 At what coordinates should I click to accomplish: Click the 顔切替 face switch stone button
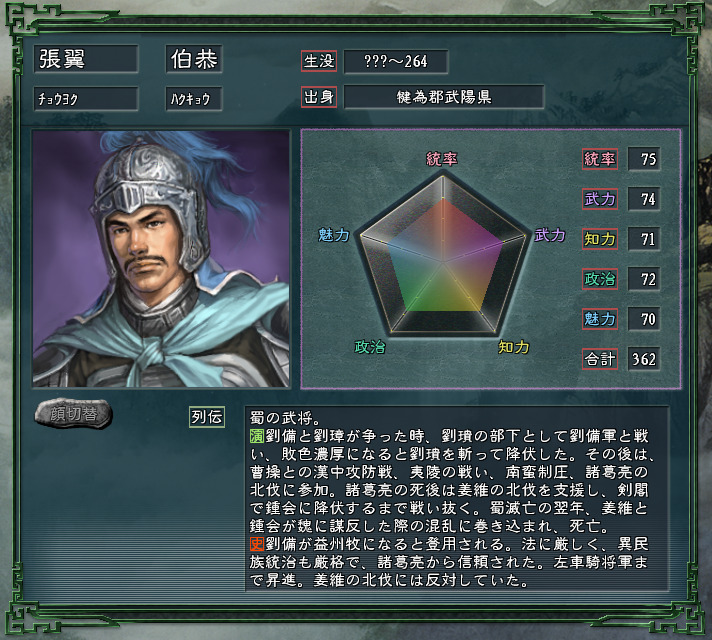(73, 414)
